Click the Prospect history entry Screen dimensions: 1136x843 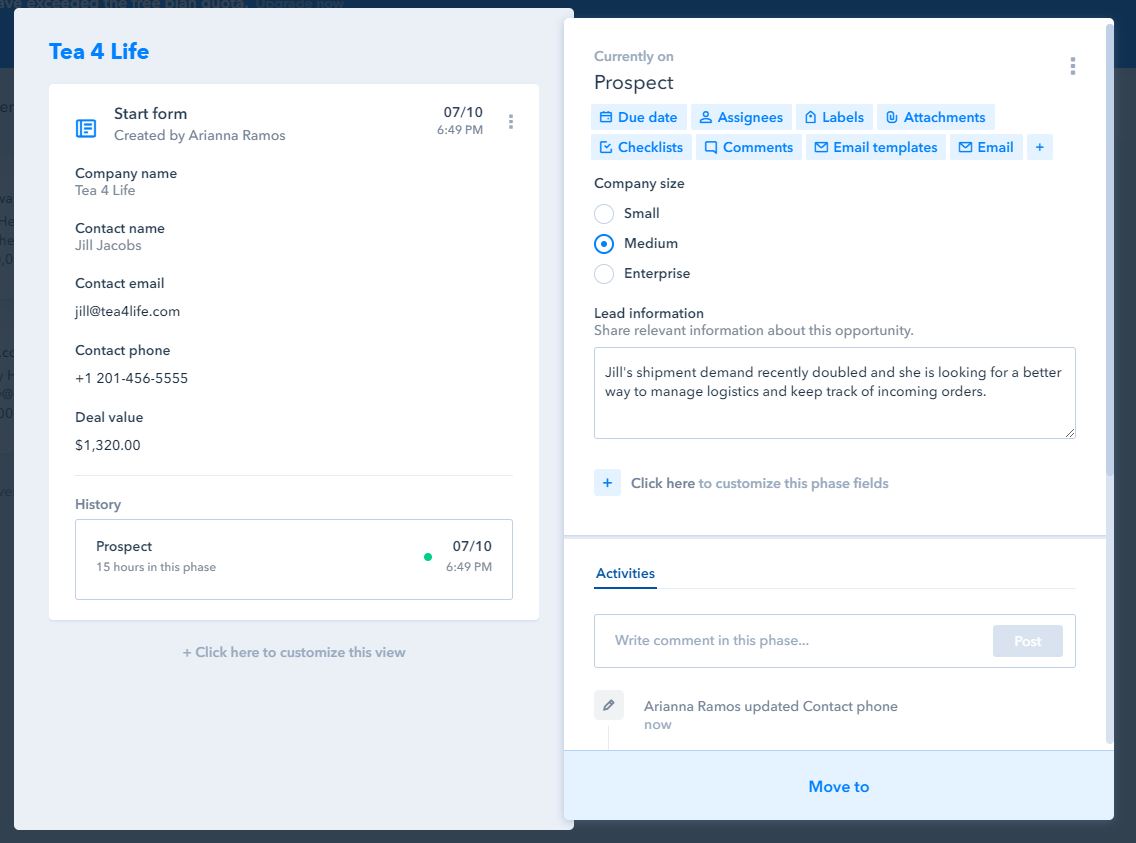click(x=293, y=559)
